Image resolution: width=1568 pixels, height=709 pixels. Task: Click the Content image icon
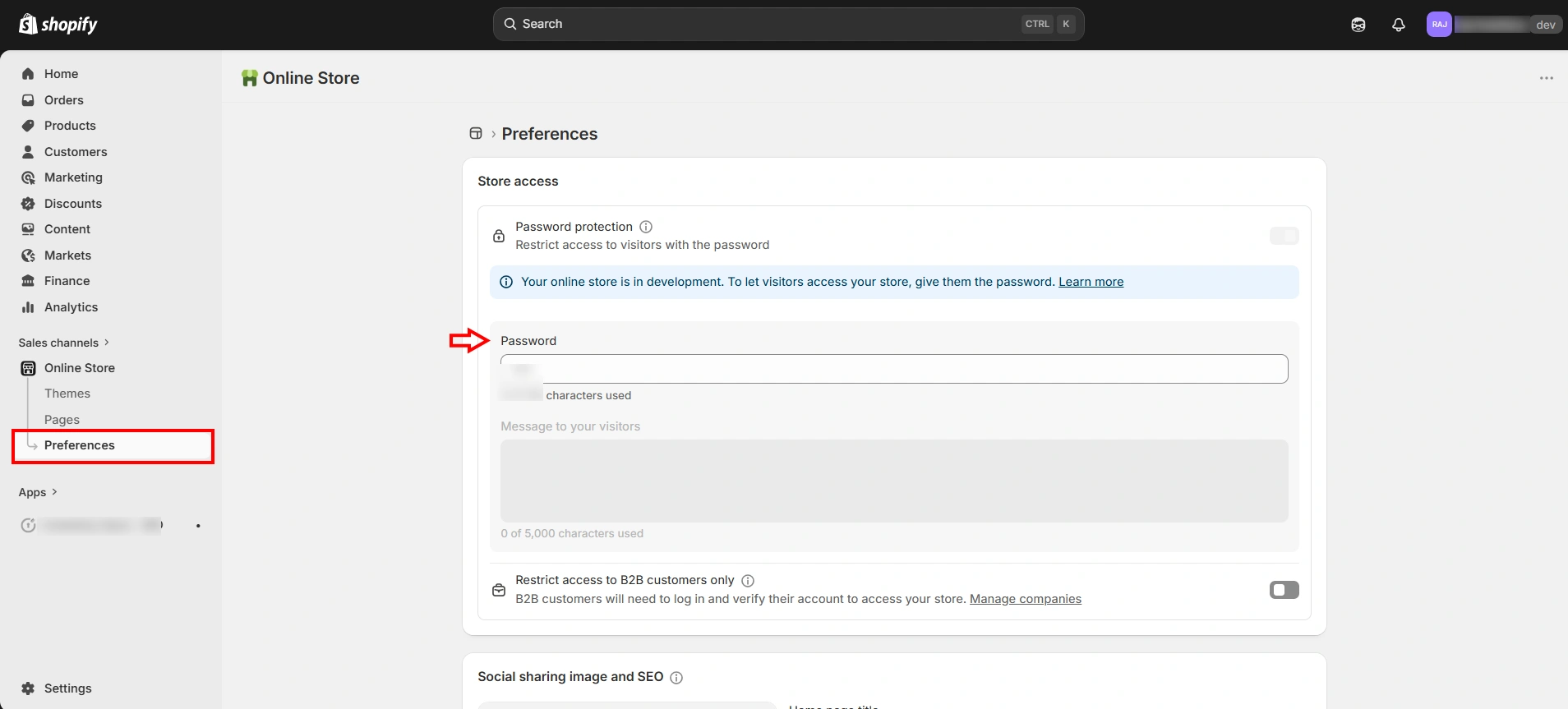[x=28, y=229]
